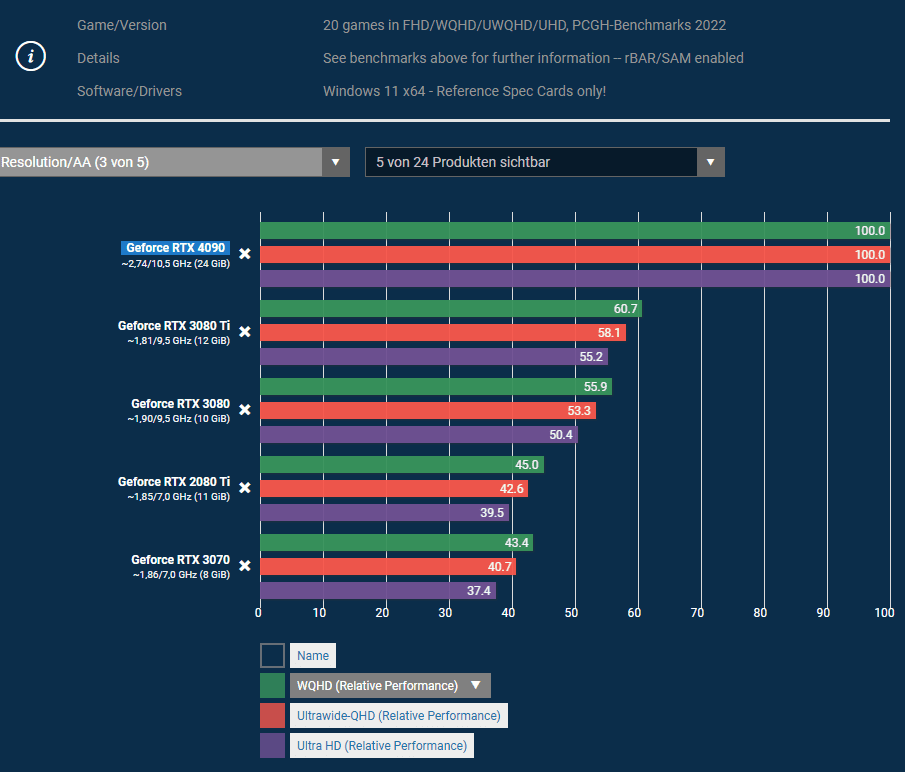The width and height of the screenshot is (905, 772).
Task: Click the red Ultrawide-QHD legend swatch
Action: (x=272, y=715)
